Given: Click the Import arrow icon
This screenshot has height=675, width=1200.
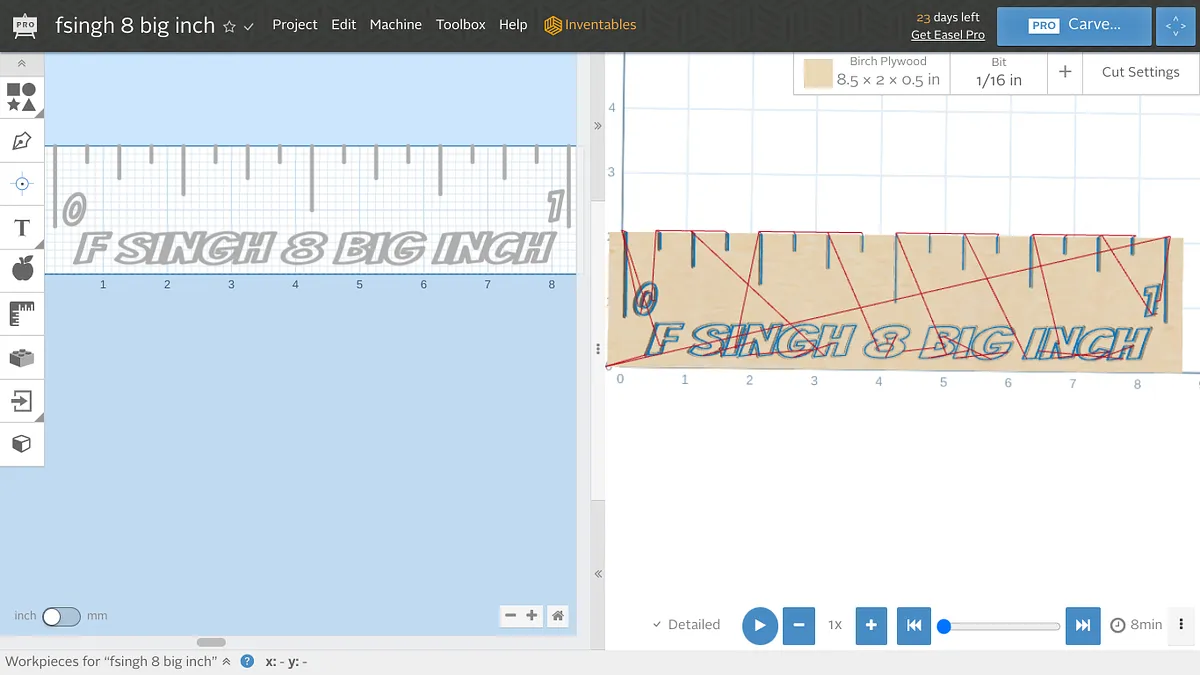Looking at the screenshot, I should click(x=22, y=401).
